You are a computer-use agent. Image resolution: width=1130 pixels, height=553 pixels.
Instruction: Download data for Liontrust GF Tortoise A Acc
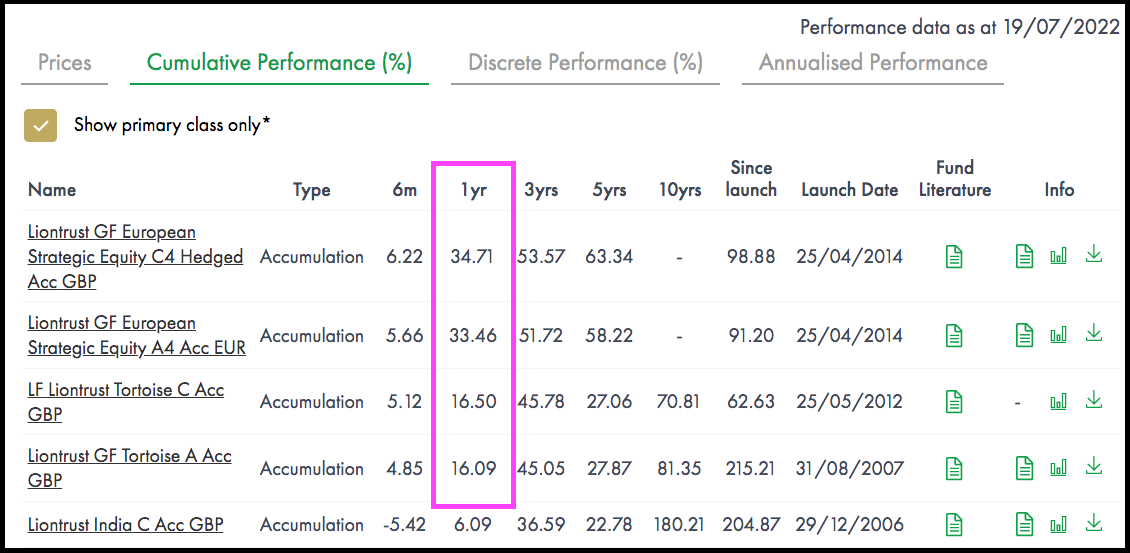pos(1094,465)
